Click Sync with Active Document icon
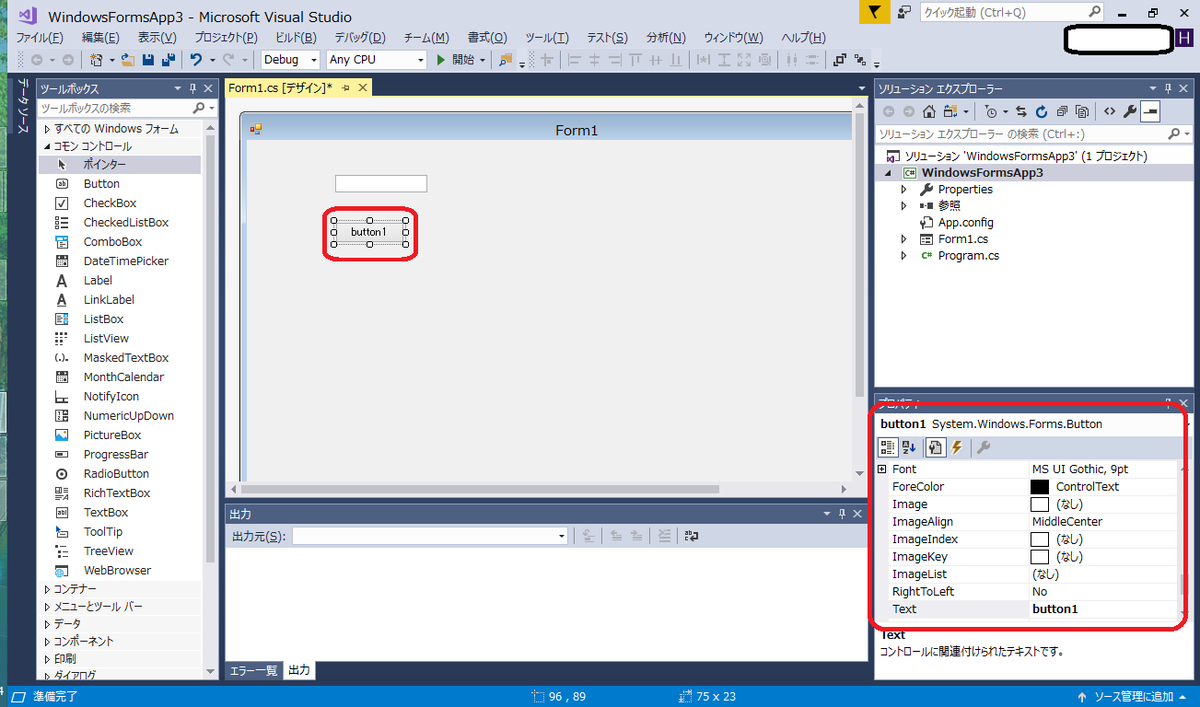 (x=1021, y=111)
